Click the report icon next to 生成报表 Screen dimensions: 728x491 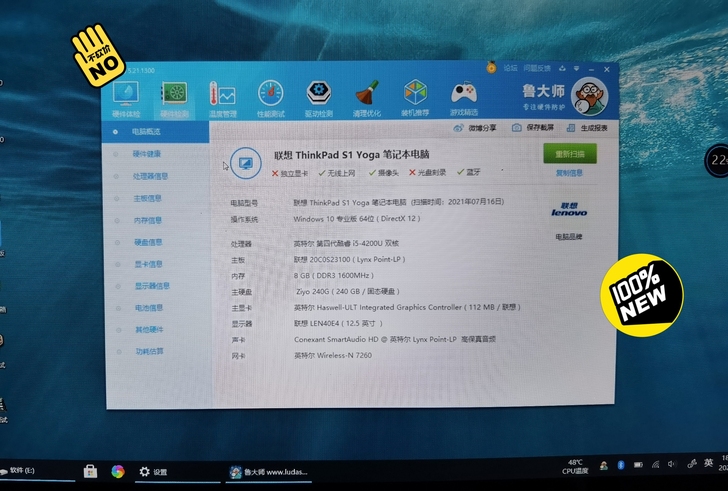click(571, 128)
